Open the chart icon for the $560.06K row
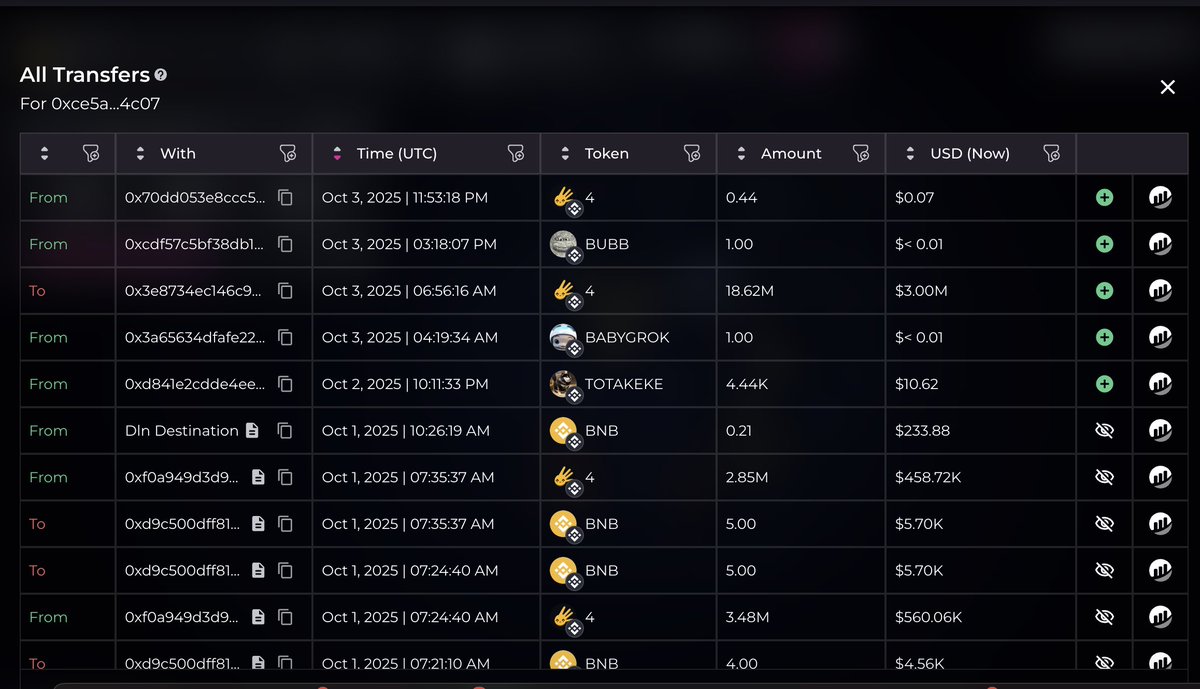1200x689 pixels. click(1160, 617)
